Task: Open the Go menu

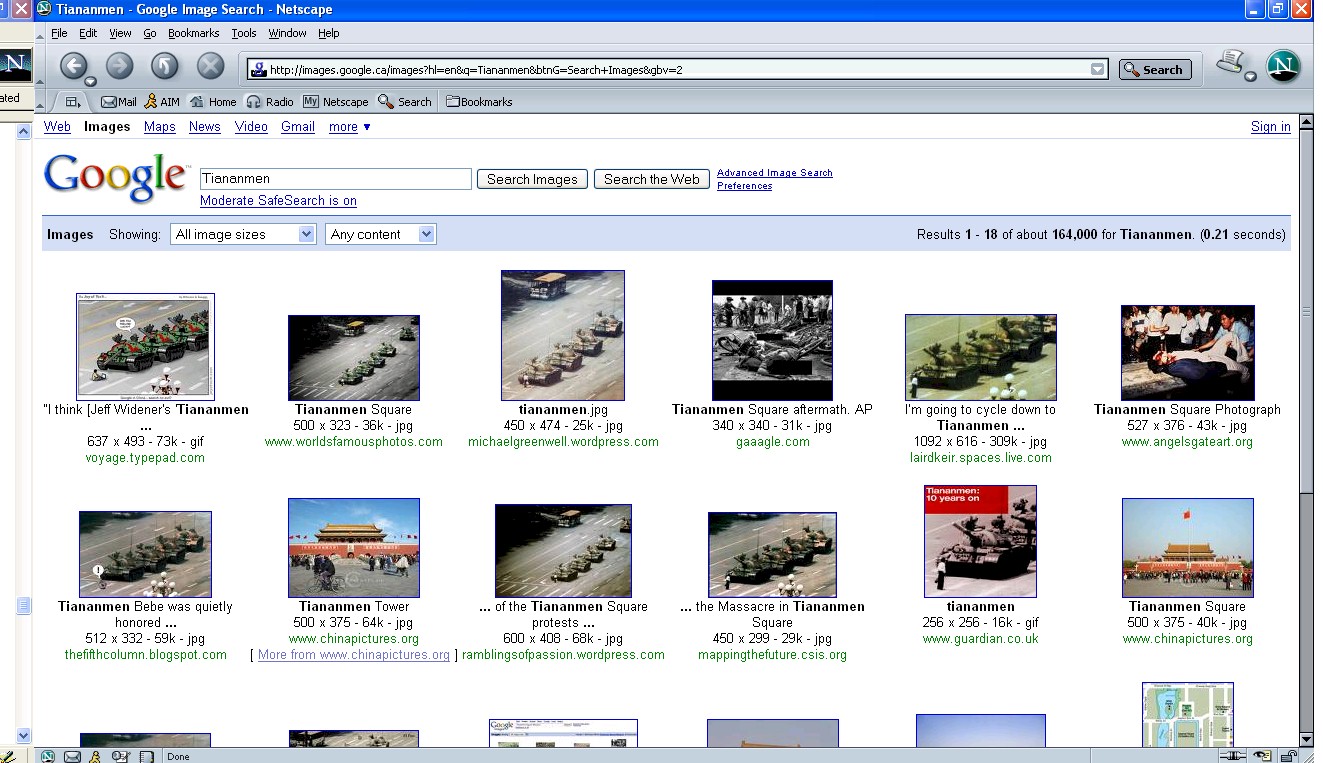Action: (150, 33)
